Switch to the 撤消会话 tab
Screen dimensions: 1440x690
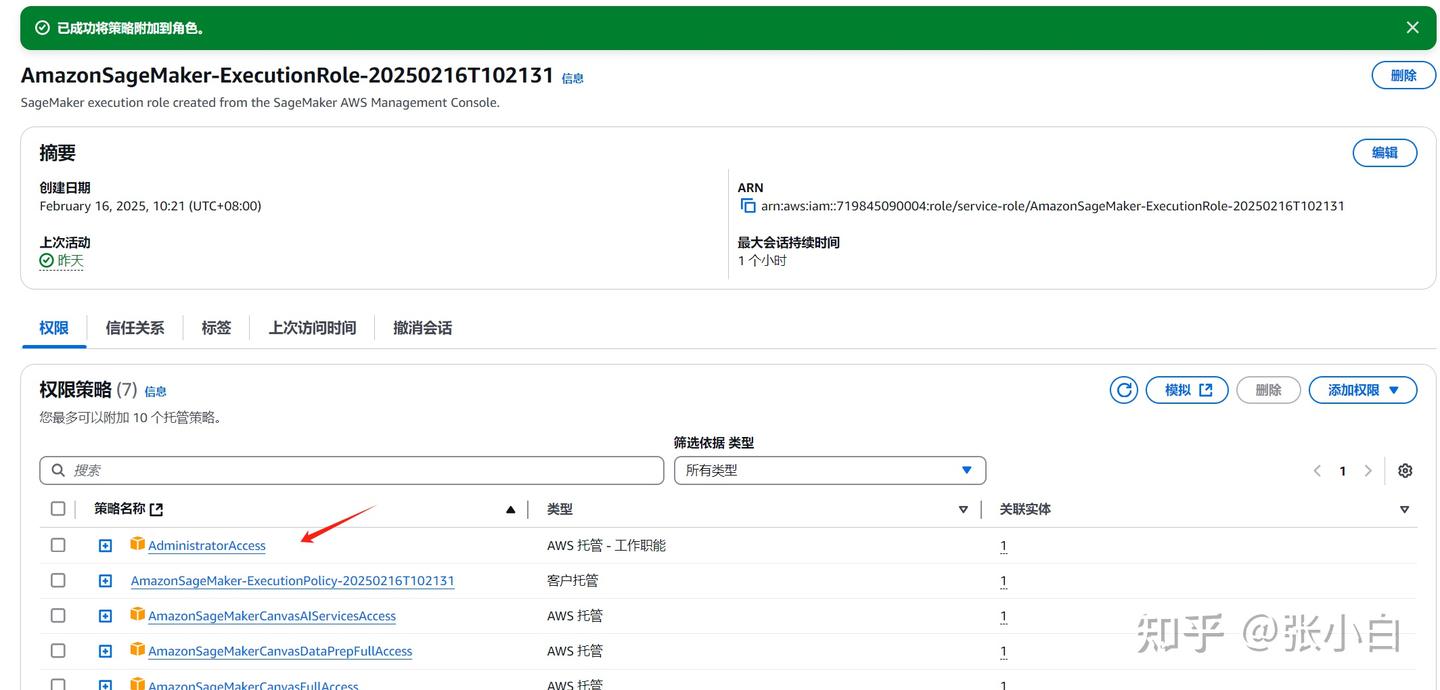422,328
